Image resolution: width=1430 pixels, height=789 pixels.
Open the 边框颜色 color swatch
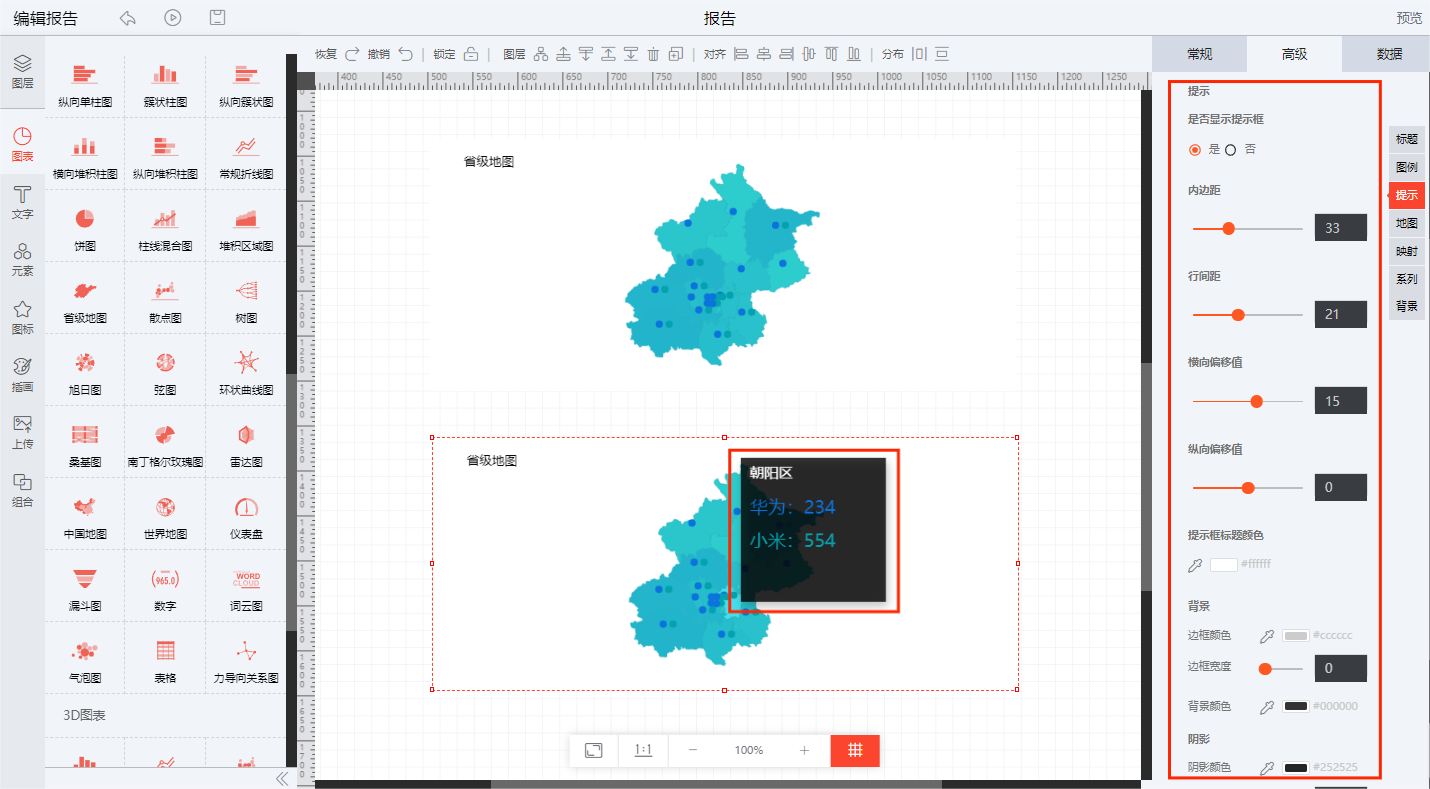tap(1296, 635)
